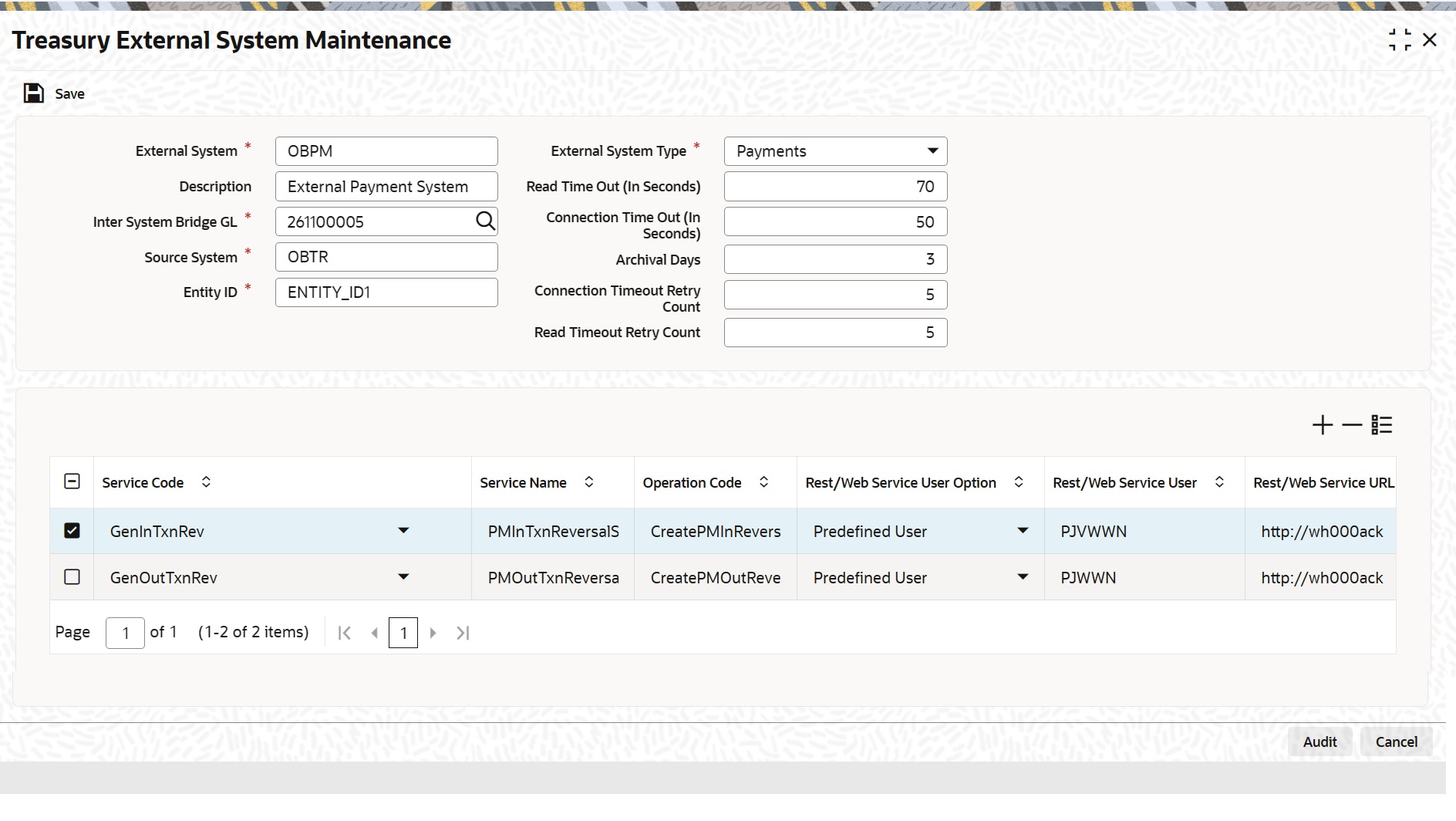Toggle the select-all rows header checkbox
The image size is (1456, 821).
72,481
